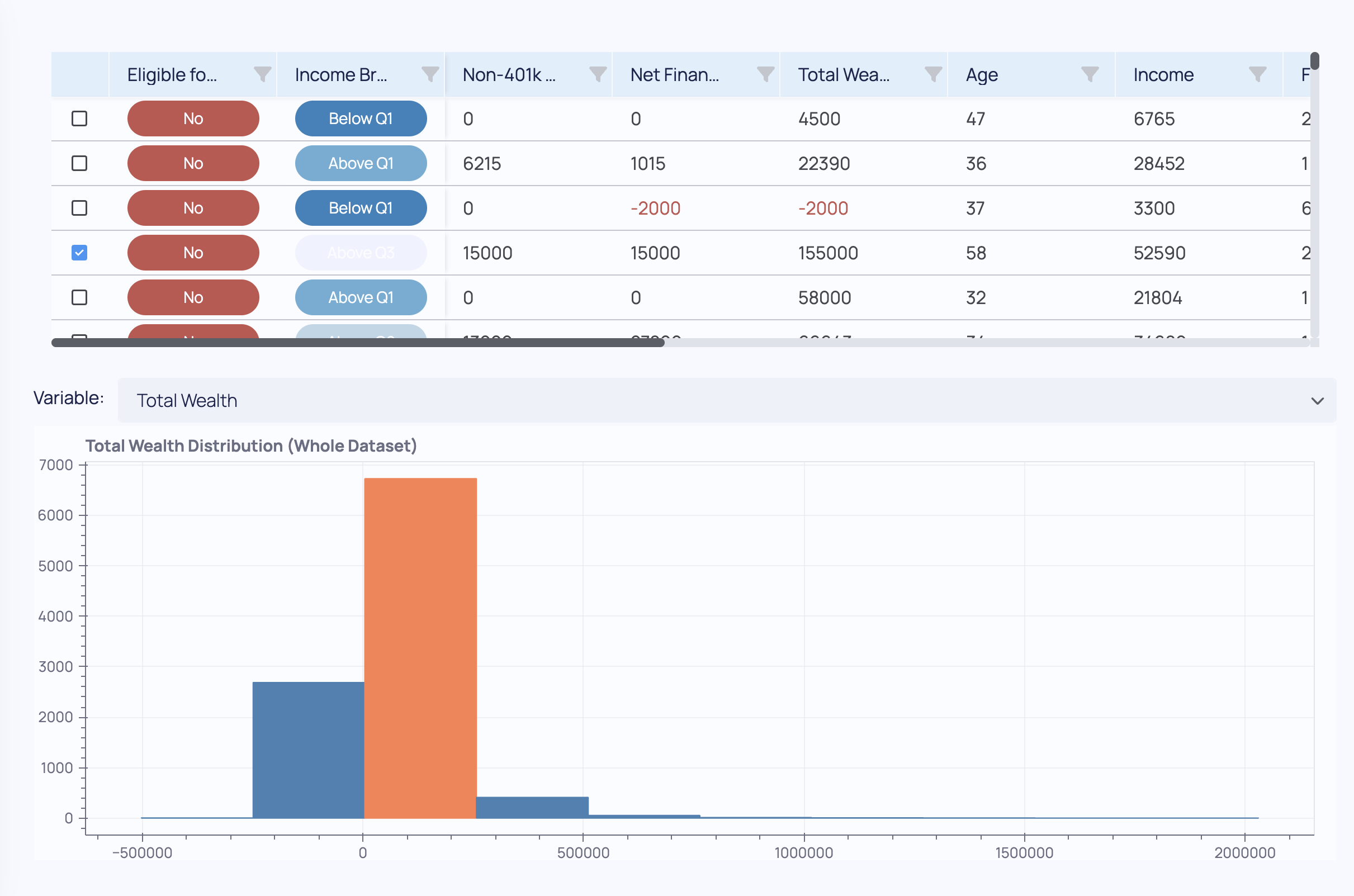This screenshot has height=896, width=1354.
Task: Open filter for Non-401k column
Action: 597,74
